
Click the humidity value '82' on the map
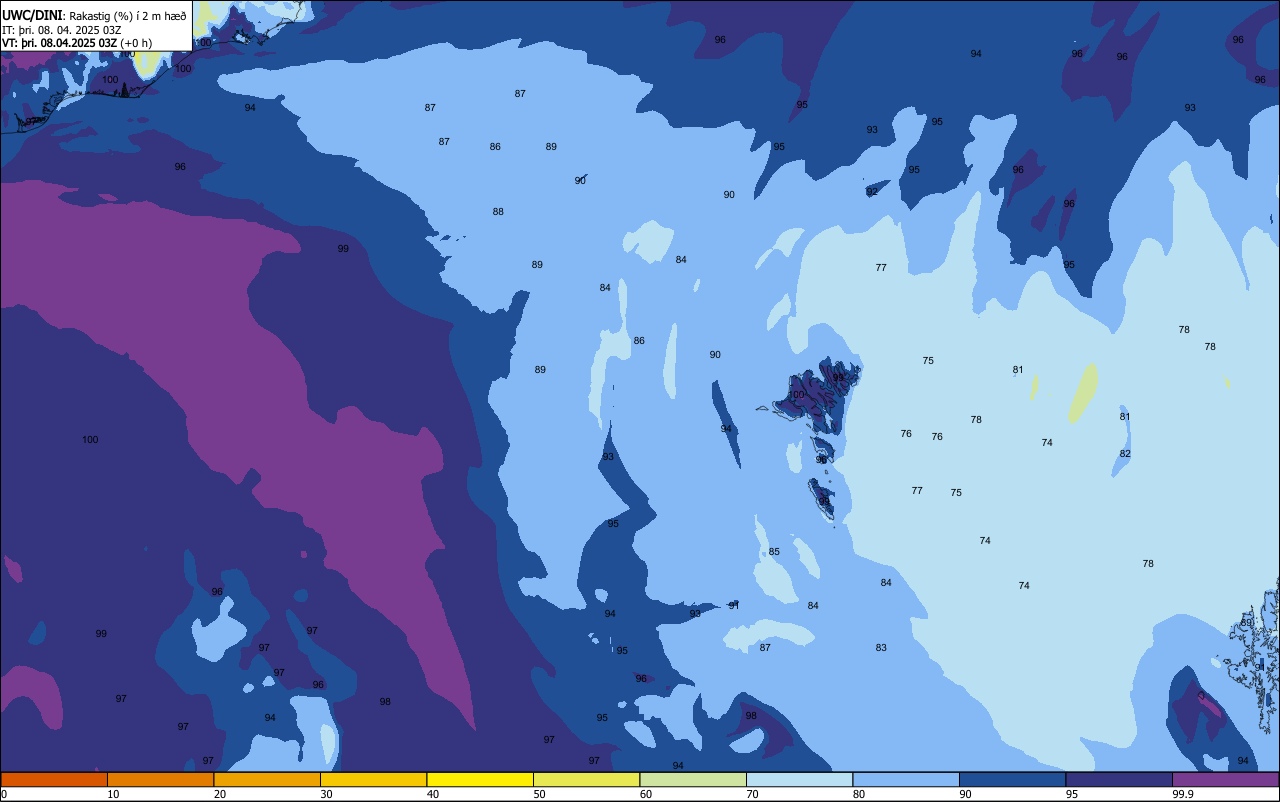[1125, 454]
